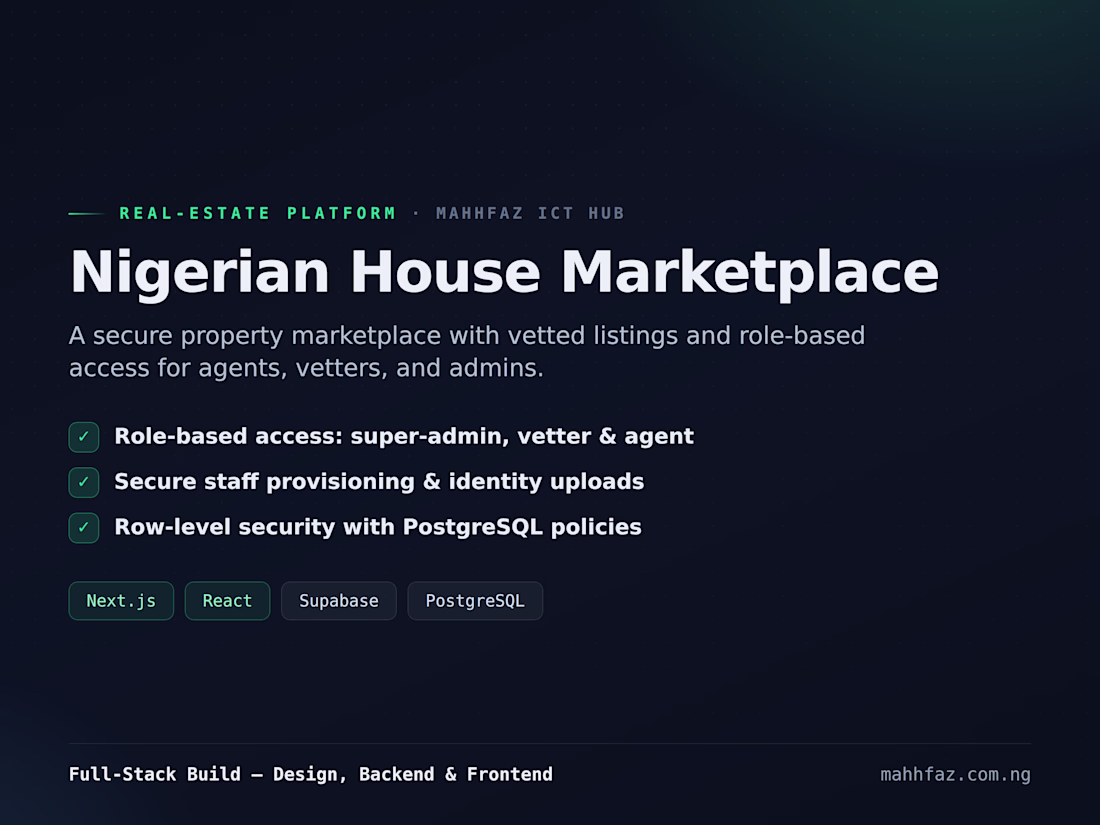Click the dot separator after PLATFORM

[x=417, y=213]
